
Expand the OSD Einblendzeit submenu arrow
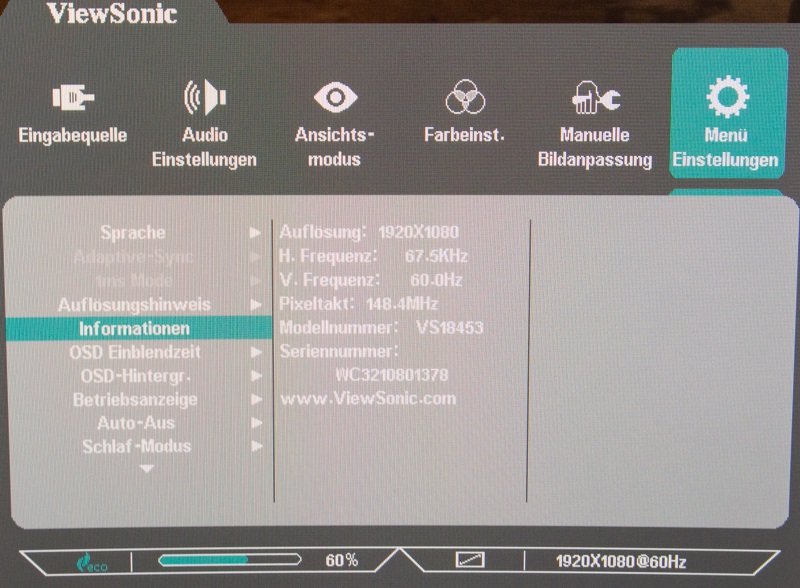coord(256,352)
